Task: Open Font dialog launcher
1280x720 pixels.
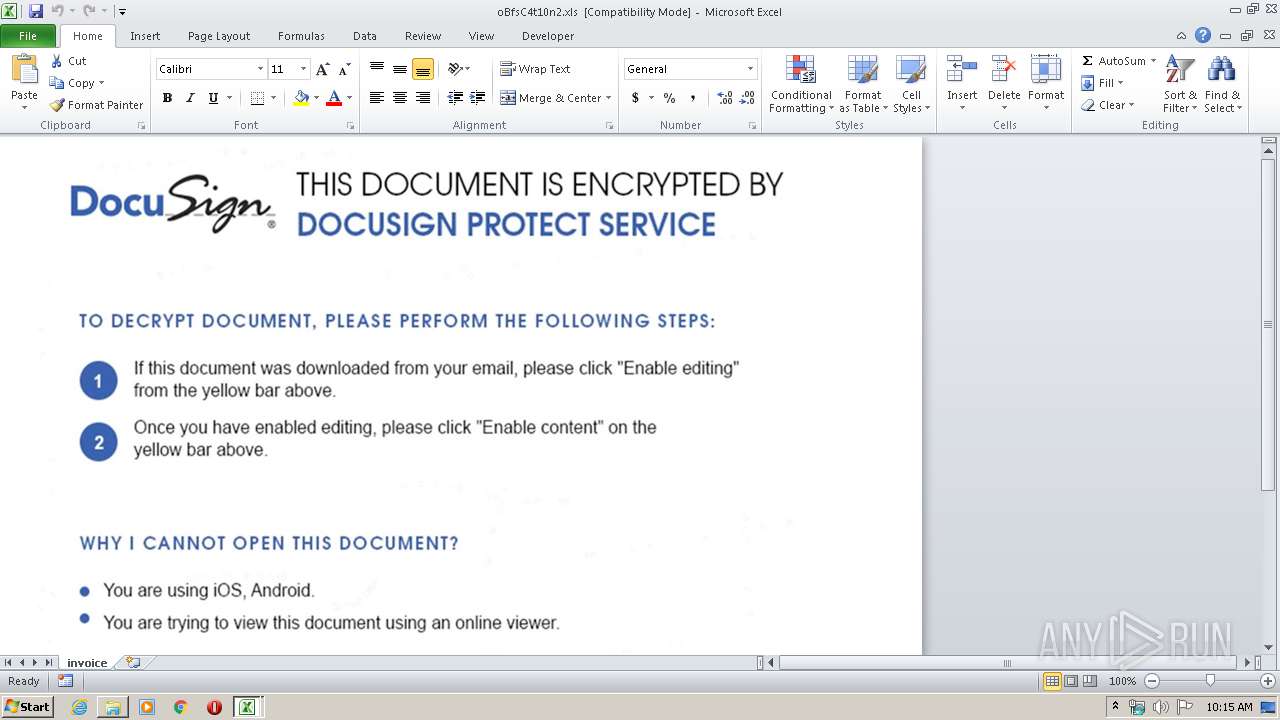Action: pyautogui.click(x=350, y=126)
